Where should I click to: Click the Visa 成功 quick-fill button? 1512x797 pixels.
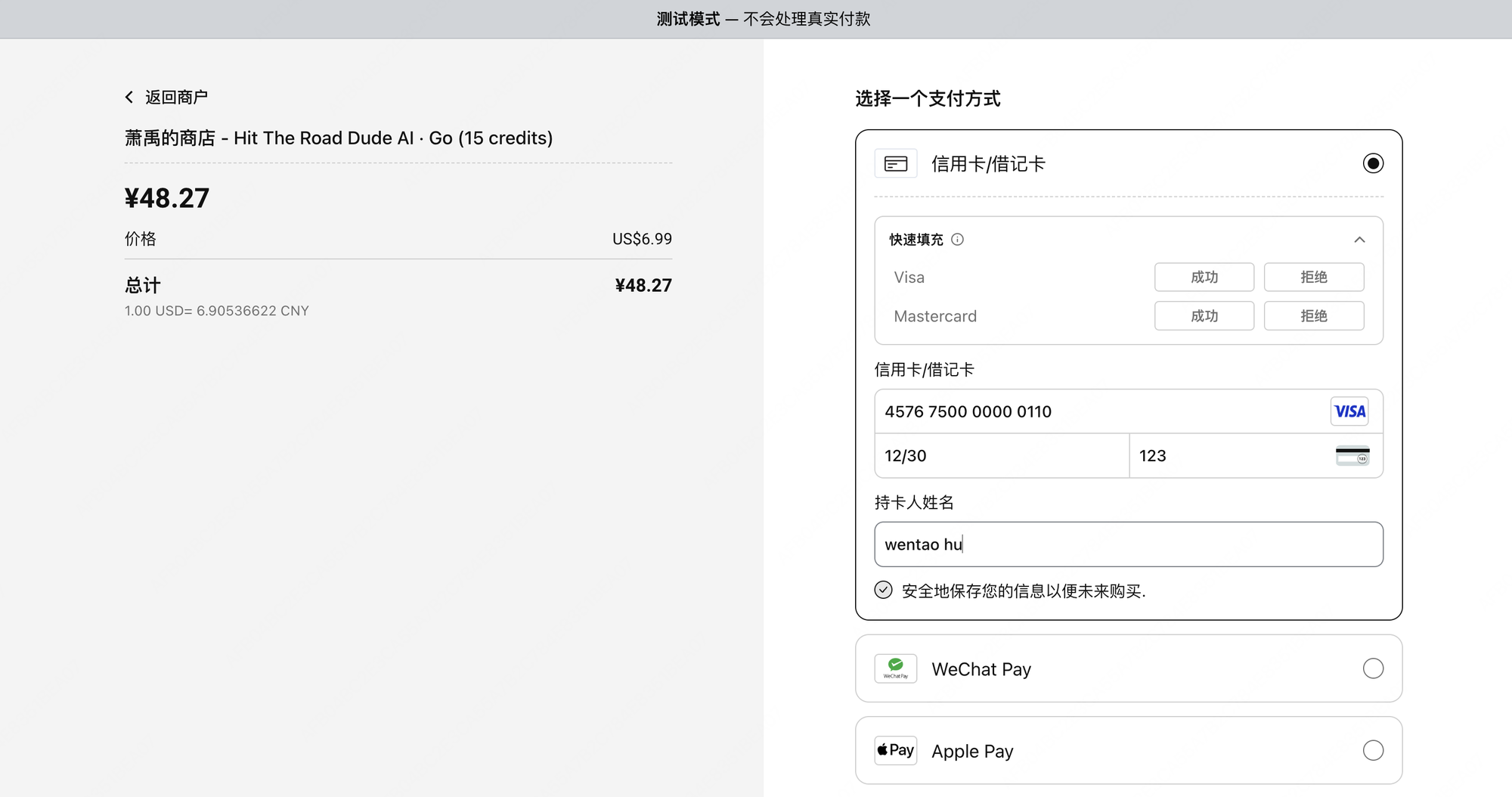click(x=1204, y=277)
